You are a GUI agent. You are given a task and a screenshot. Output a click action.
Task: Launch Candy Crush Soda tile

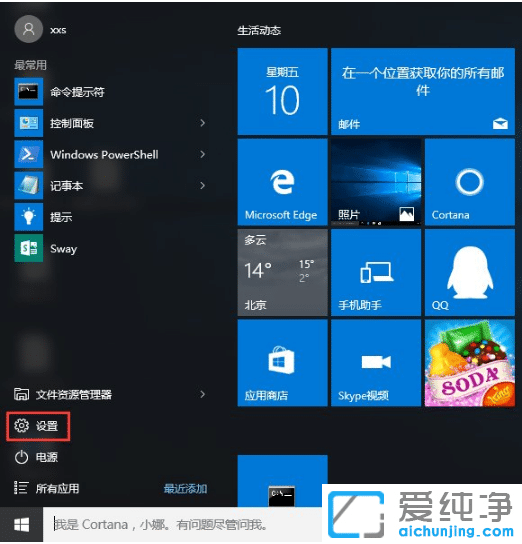click(470, 363)
